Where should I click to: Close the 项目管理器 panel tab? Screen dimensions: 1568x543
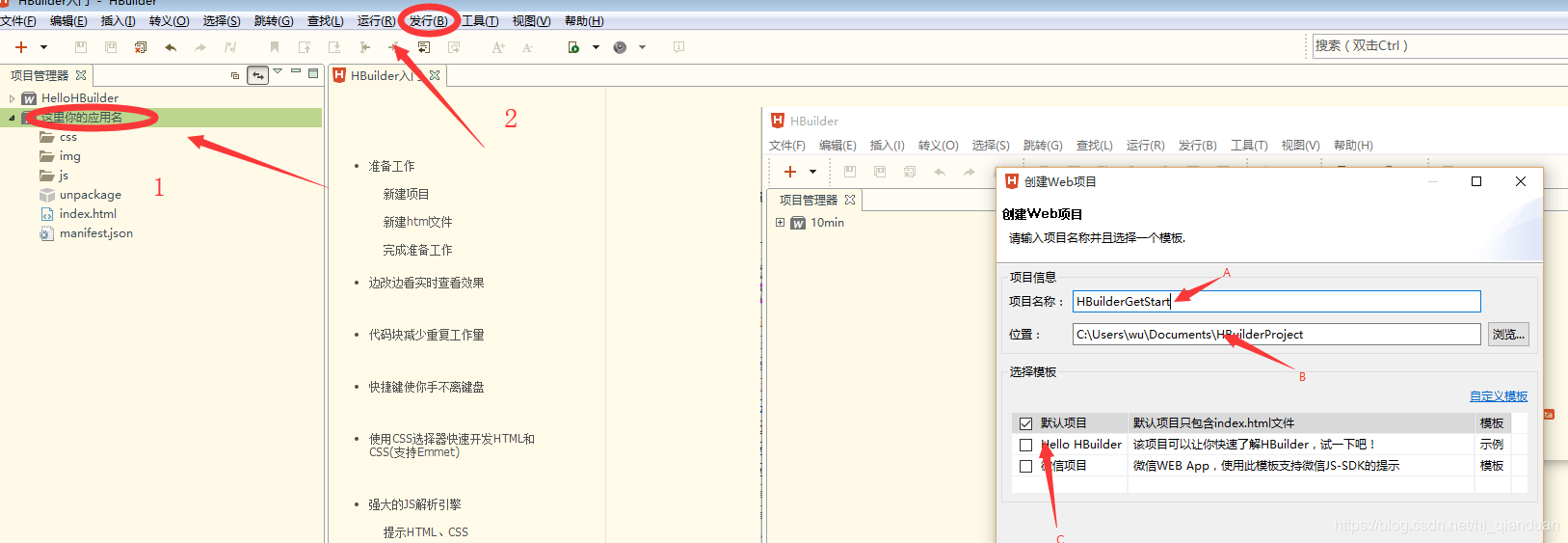(x=81, y=75)
